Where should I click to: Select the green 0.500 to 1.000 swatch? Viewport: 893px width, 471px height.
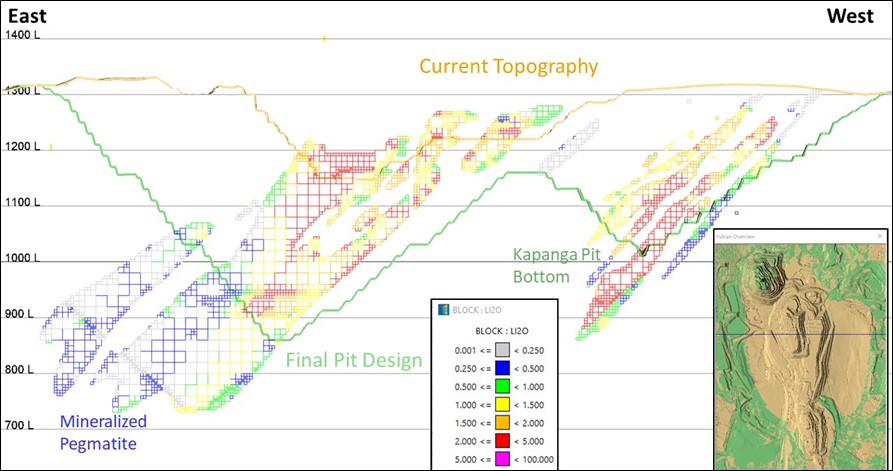click(x=502, y=387)
